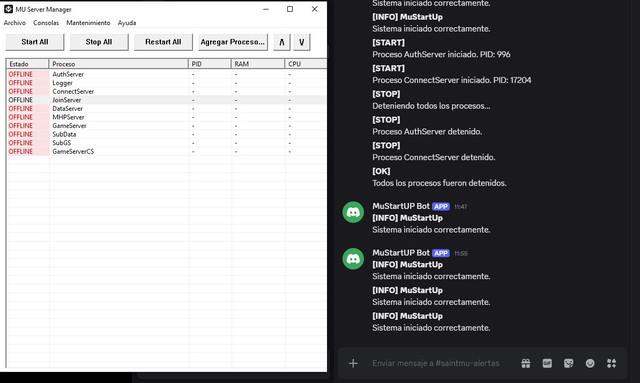Select the SubGS process row

coord(167,143)
